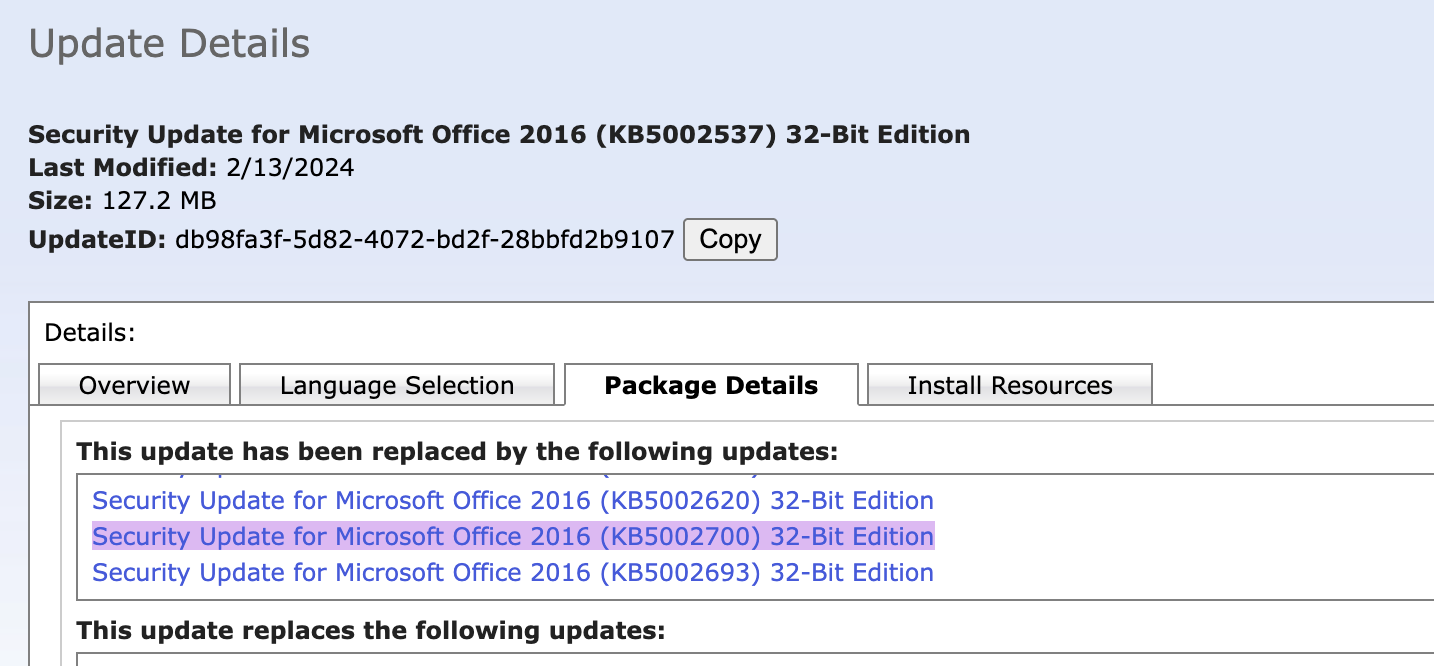Select the Package Details tab

pyautogui.click(x=711, y=385)
